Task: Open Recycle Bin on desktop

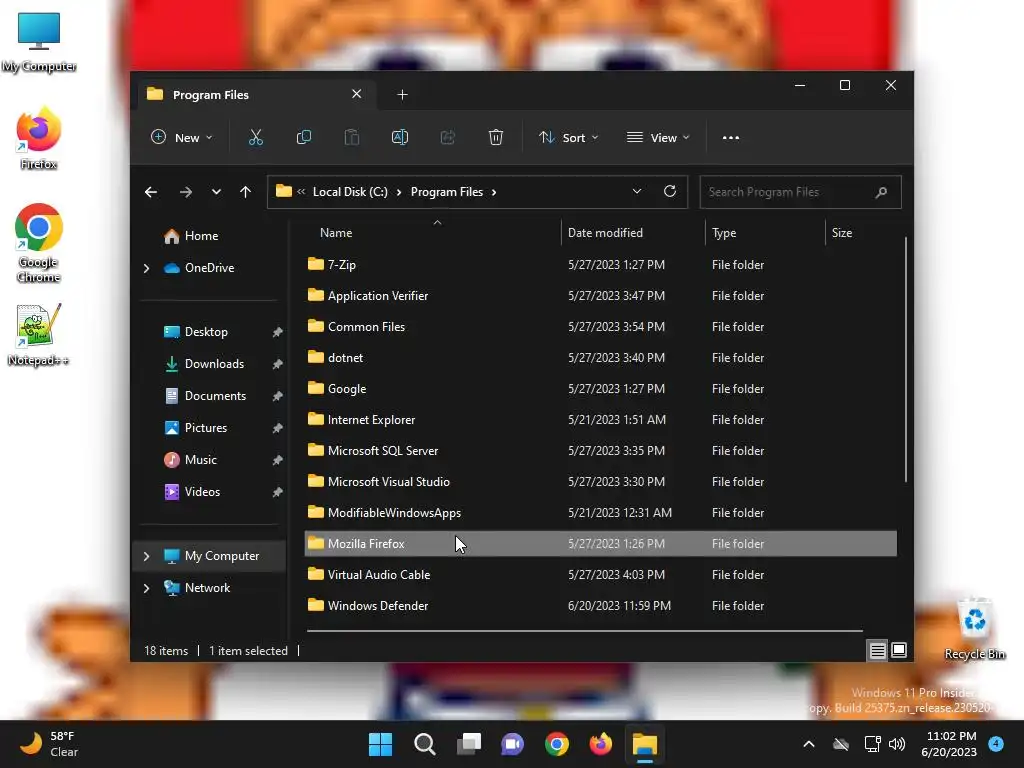Action: click(x=974, y=629)
